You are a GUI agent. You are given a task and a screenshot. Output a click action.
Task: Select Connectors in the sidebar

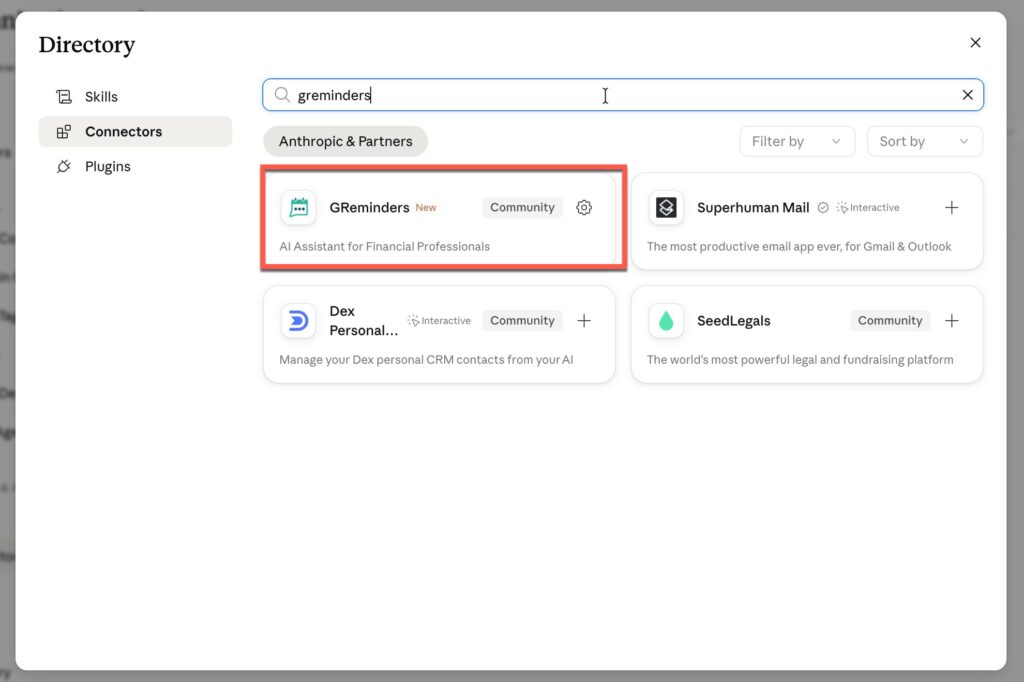click(135, 131)
